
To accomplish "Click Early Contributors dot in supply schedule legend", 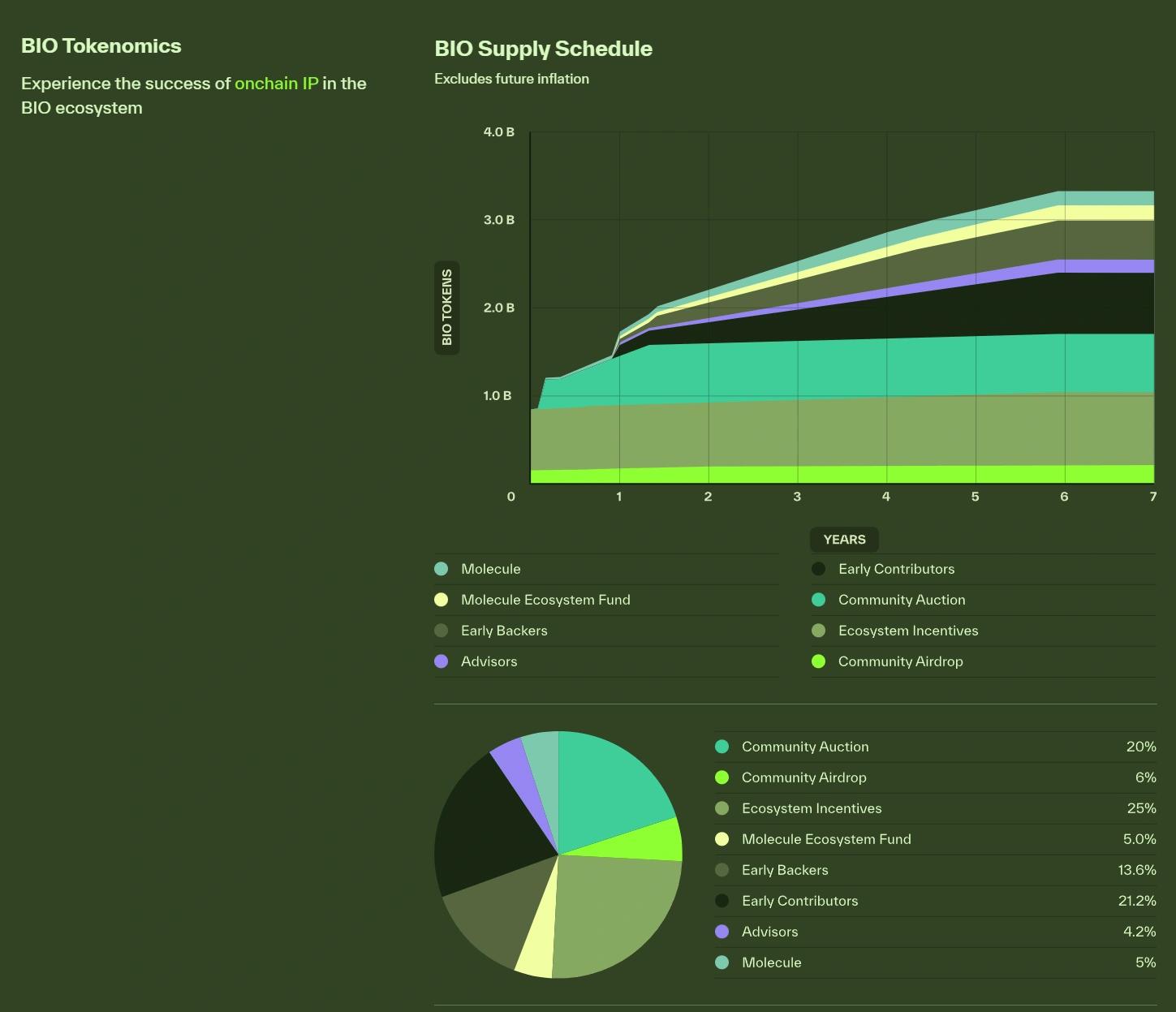I will click(818, 569).
